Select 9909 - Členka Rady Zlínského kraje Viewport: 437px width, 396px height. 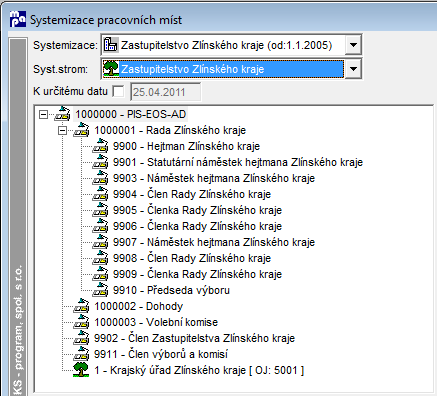pos(197,274)
